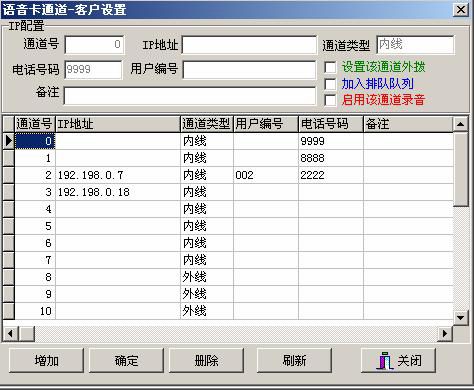Enable 设置该通道外拨 checkbox
474x390 pixels.
(330, 67)
